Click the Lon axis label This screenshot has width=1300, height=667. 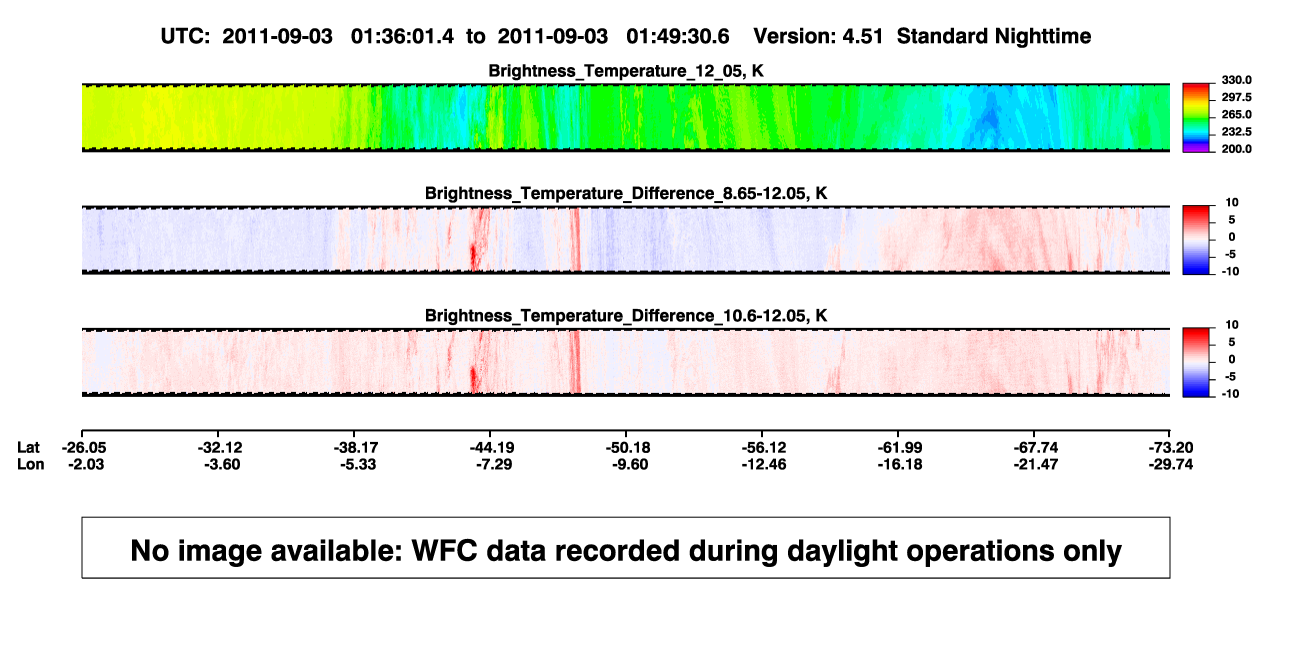pos(30,464)
